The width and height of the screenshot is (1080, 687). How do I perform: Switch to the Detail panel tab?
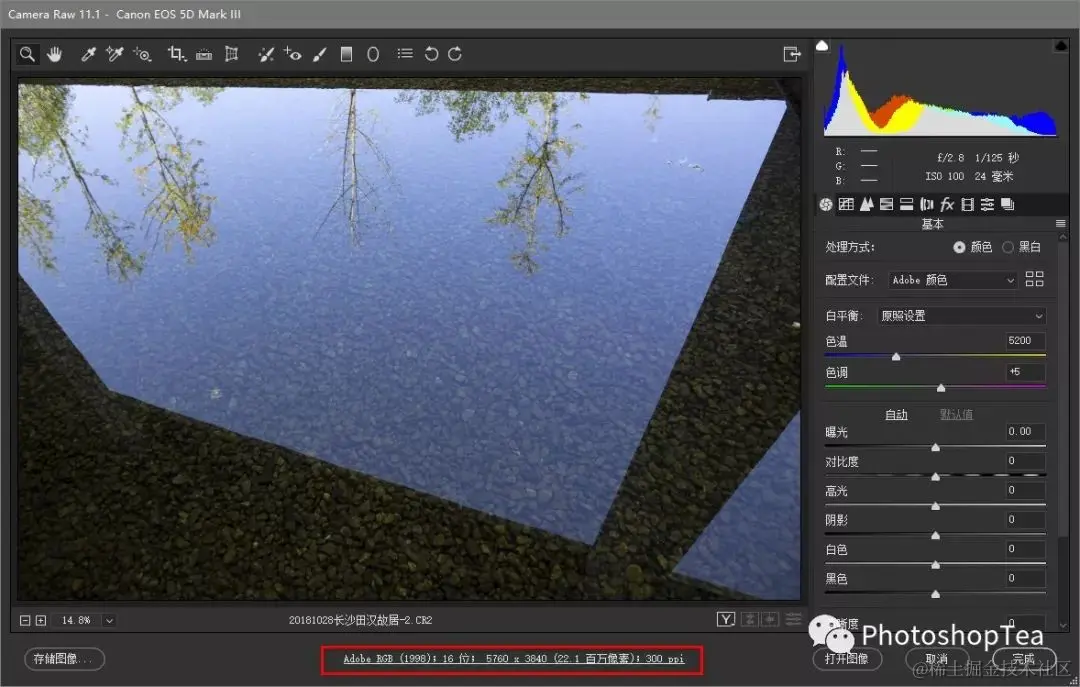pos(866,204)
